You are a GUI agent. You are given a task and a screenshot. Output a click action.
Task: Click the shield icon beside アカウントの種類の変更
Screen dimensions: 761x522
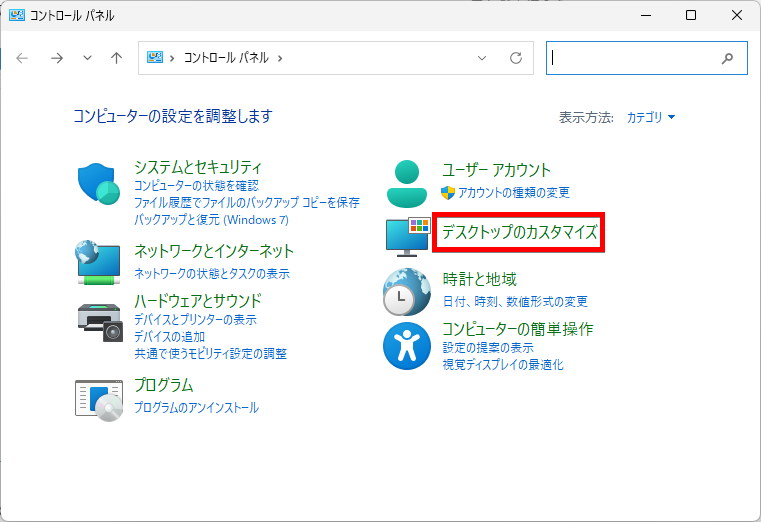click(447, 193)
